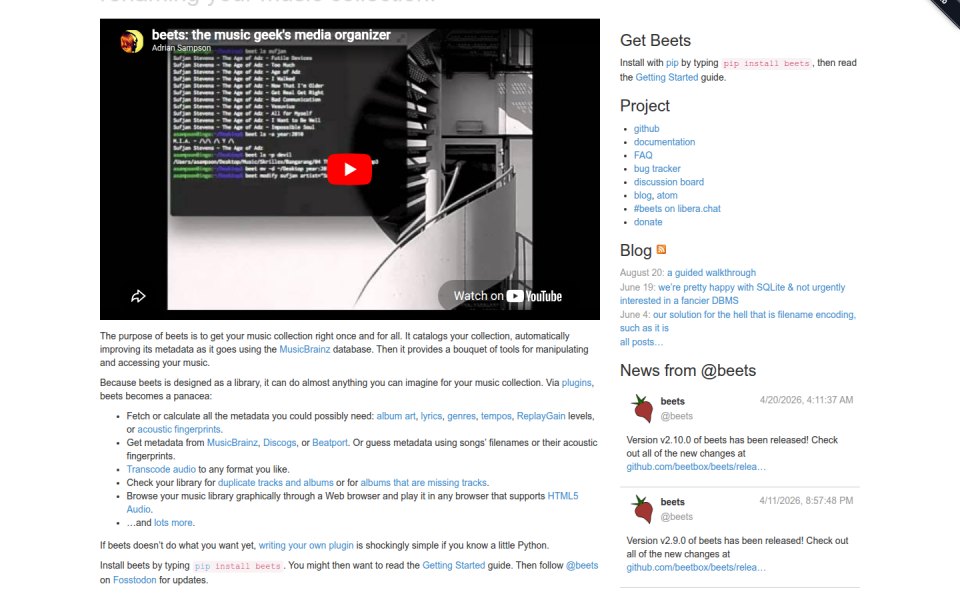Open the RSS feed icon beside Blog

click(661, 249)
